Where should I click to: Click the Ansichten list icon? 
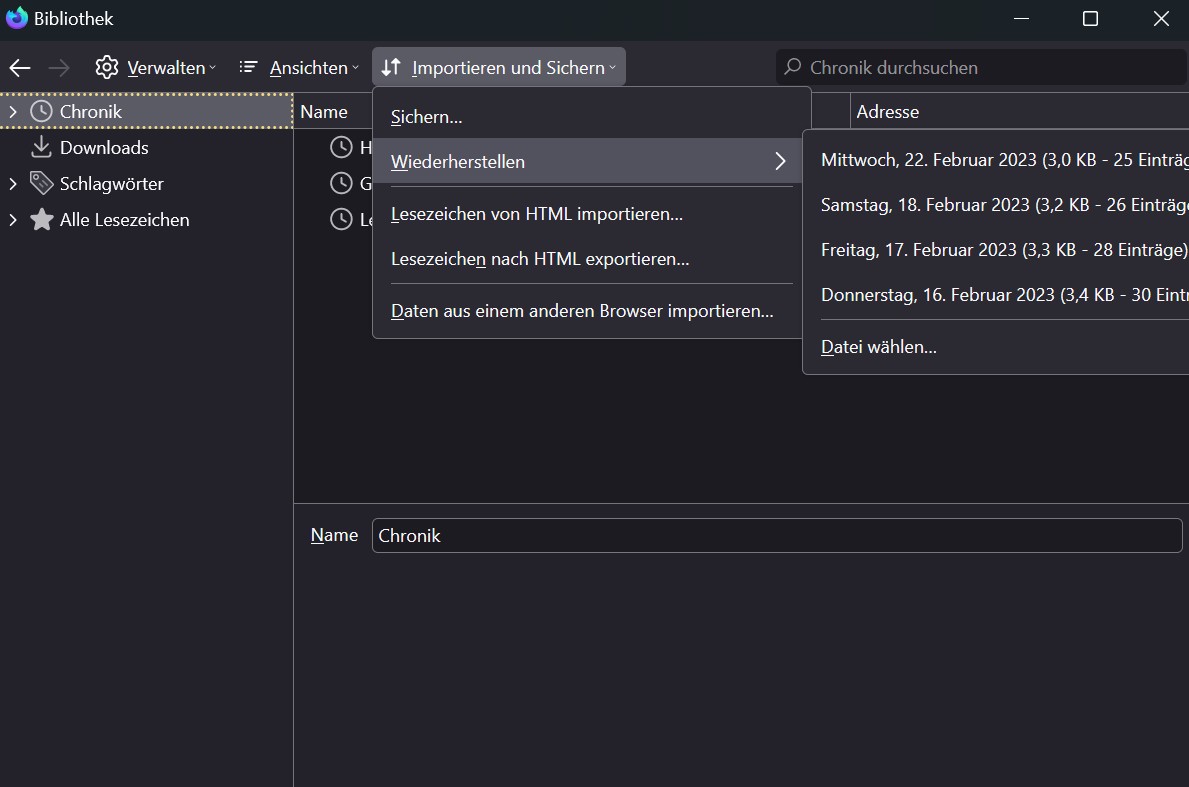pos(249,68)
